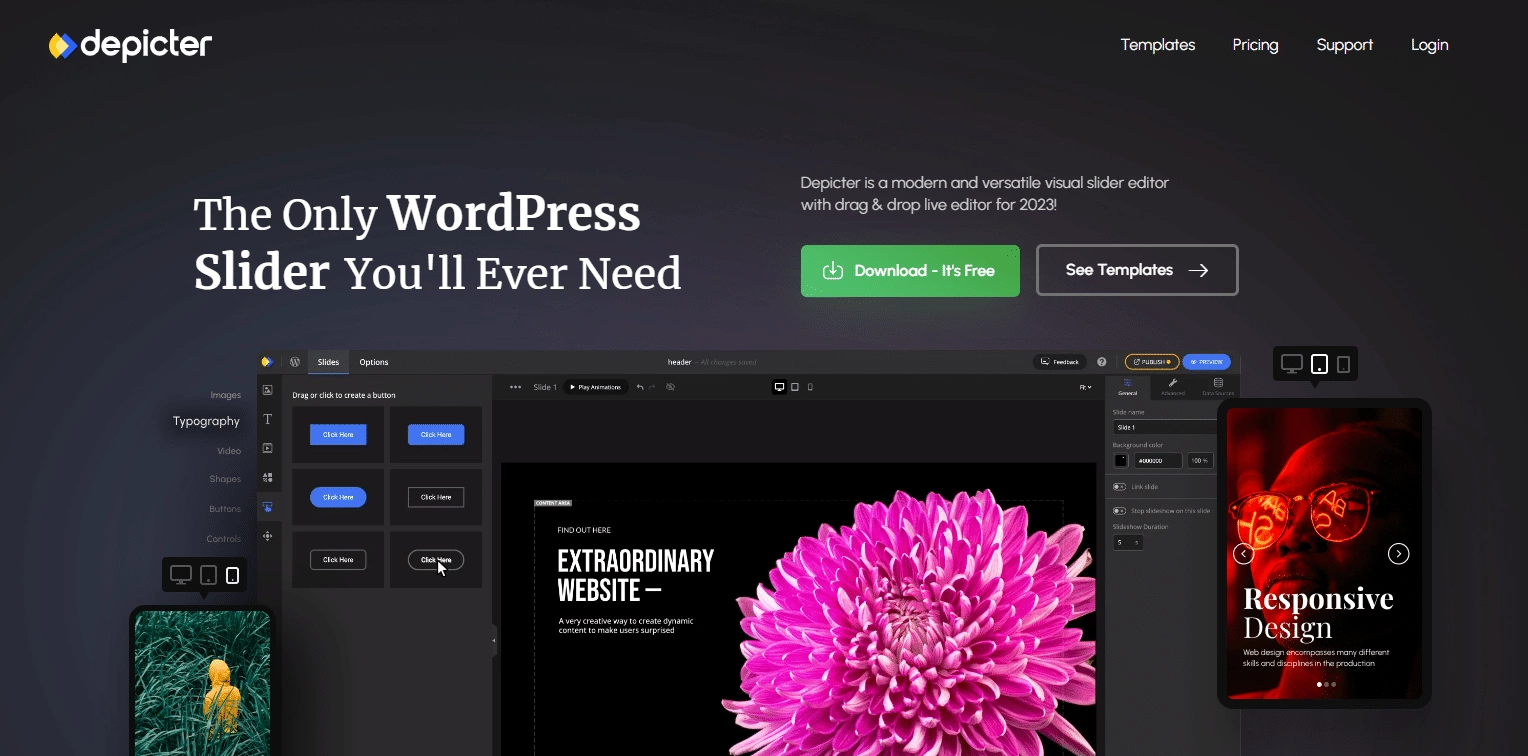Pick the pill-shaped blue Click Here preset

click(x=338, y=497)
